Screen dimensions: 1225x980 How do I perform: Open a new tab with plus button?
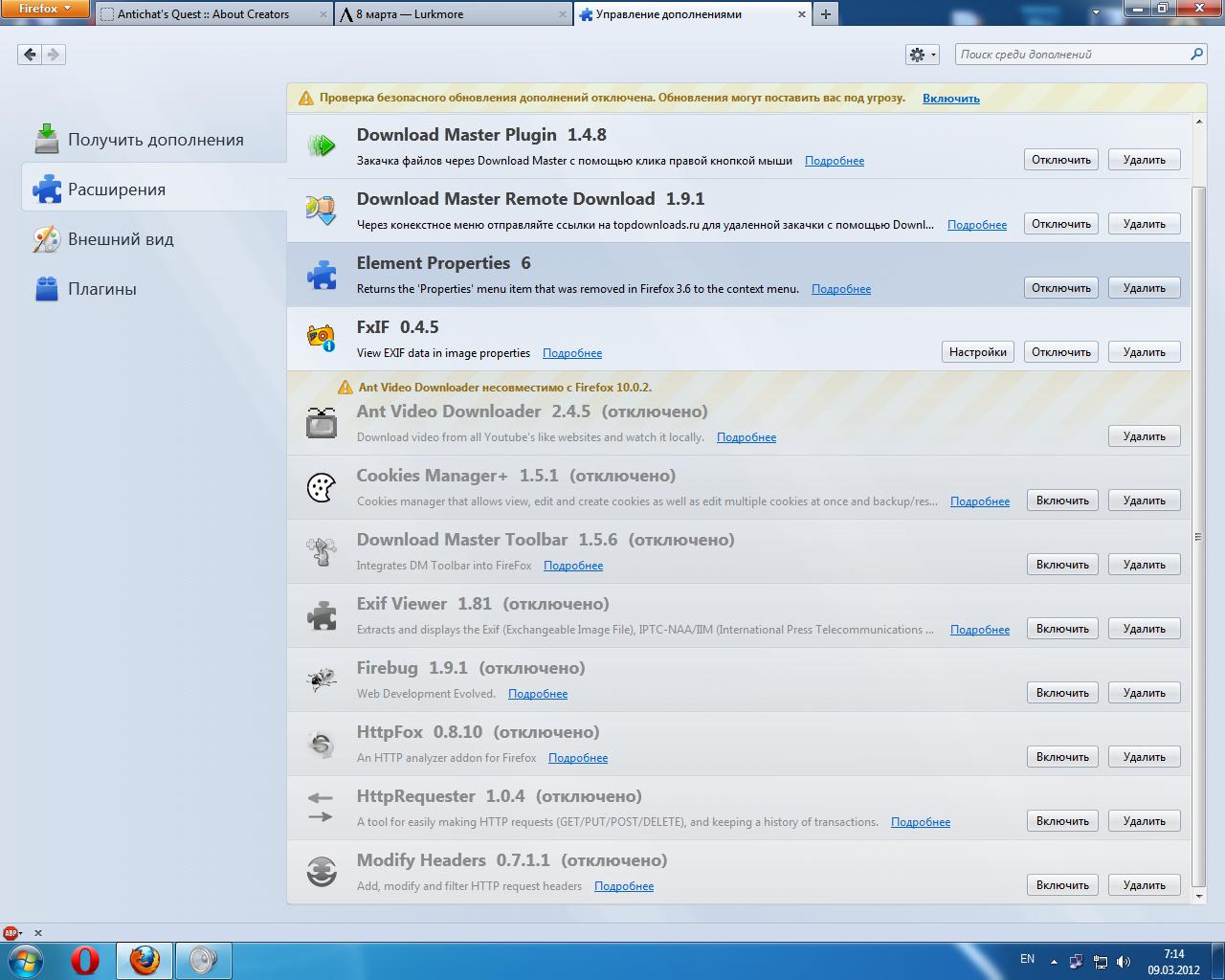coord(826,14)
